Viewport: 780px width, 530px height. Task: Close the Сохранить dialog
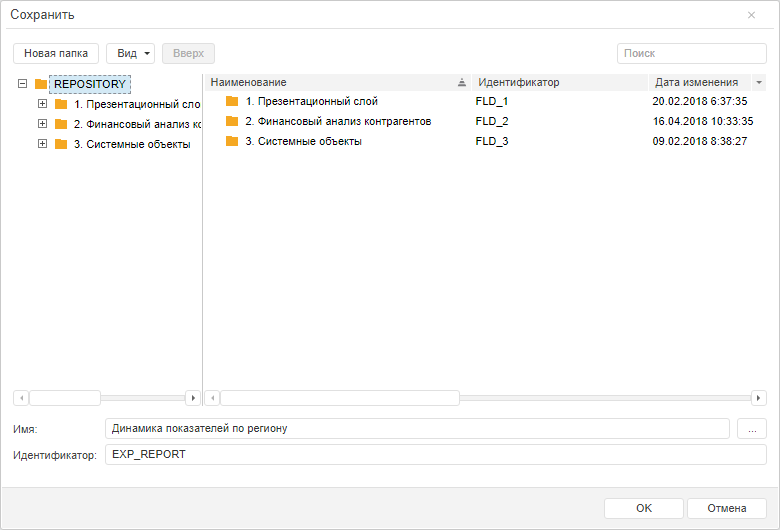point(752,15)
